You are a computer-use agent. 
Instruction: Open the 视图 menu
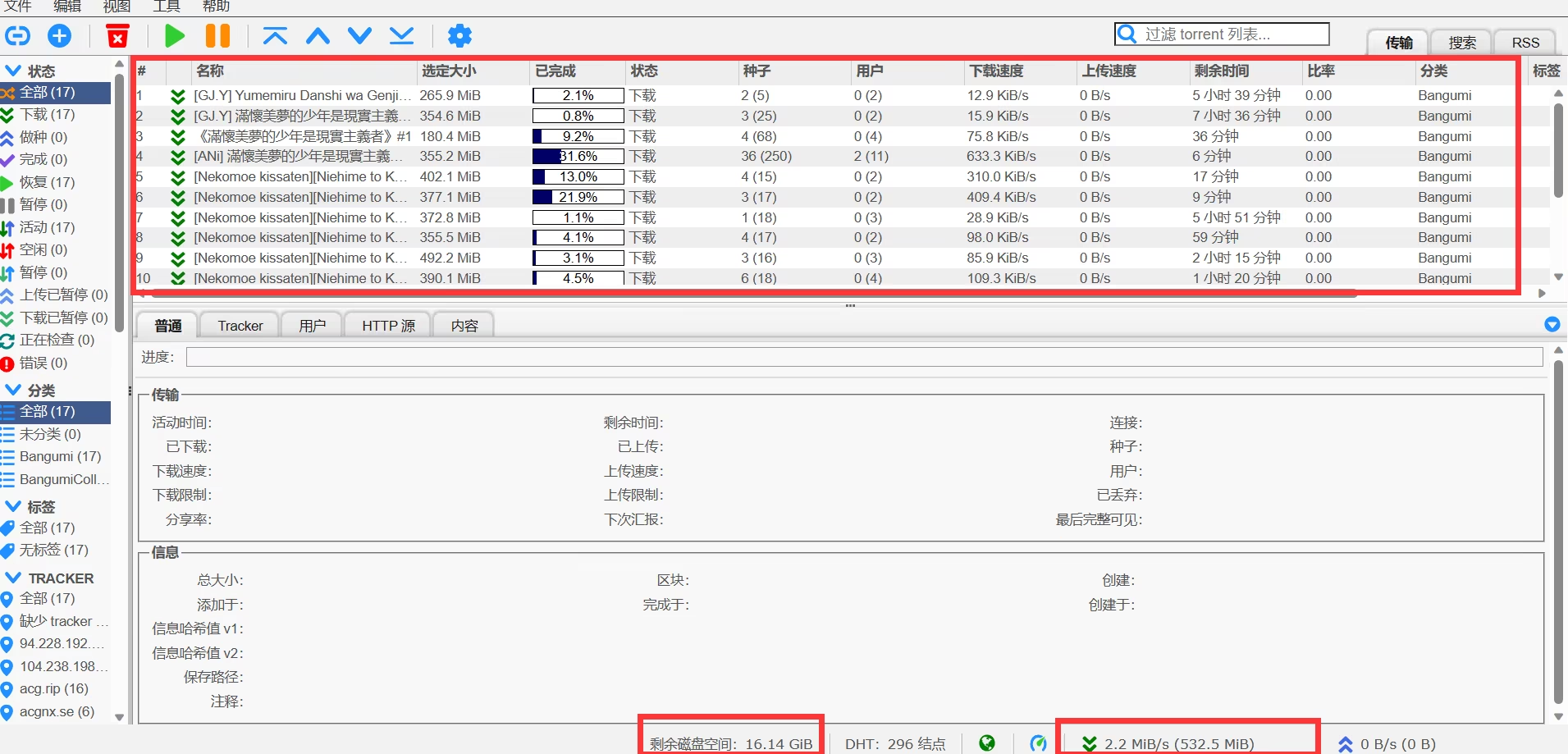tap(117, 7)
